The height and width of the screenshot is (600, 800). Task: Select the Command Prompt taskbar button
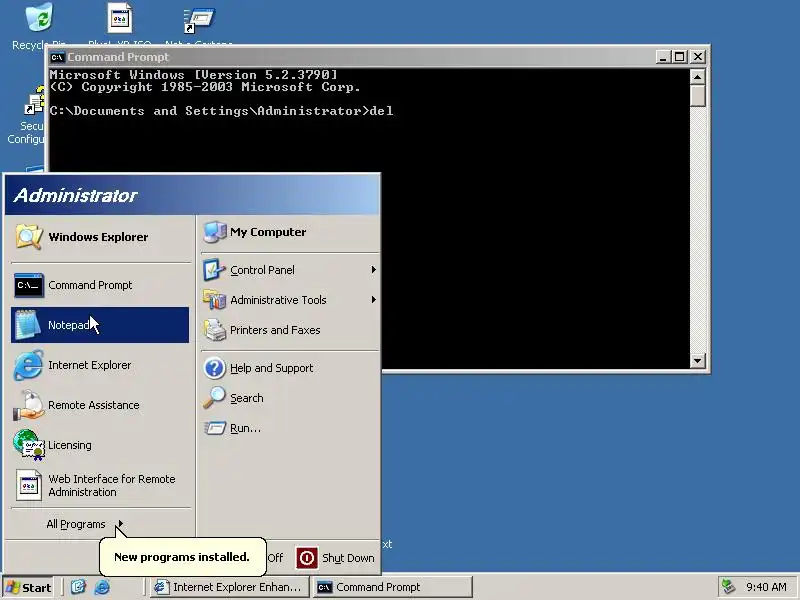[x=393, y=587]
